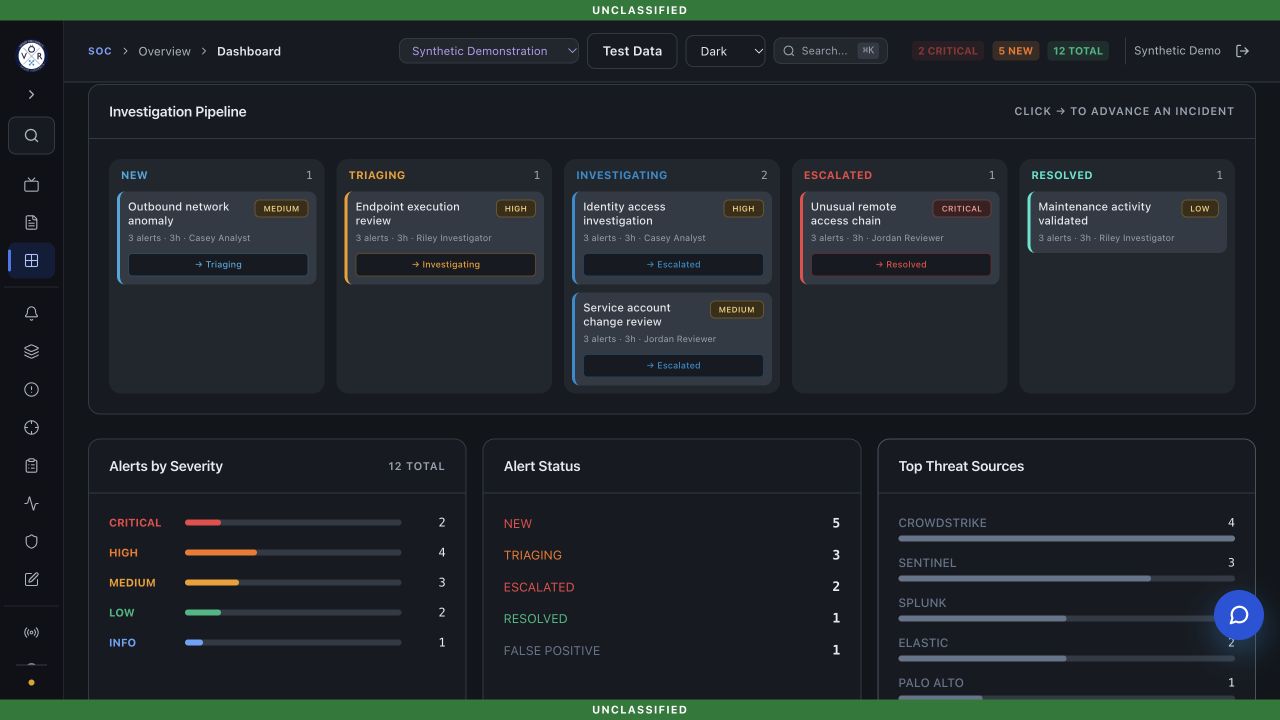Open the sidebar search button
The height and width of the screenshot is (720, 1280).
click(31, 136)
